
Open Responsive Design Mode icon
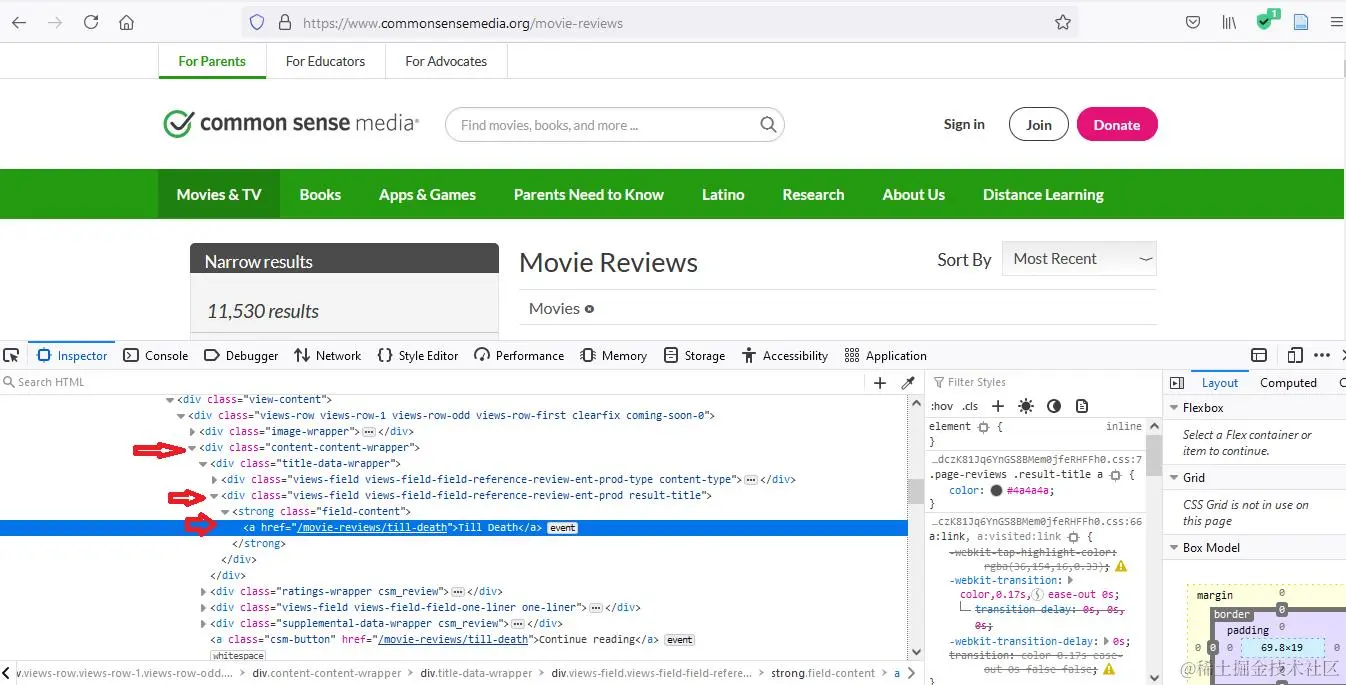coord(1295,355)
